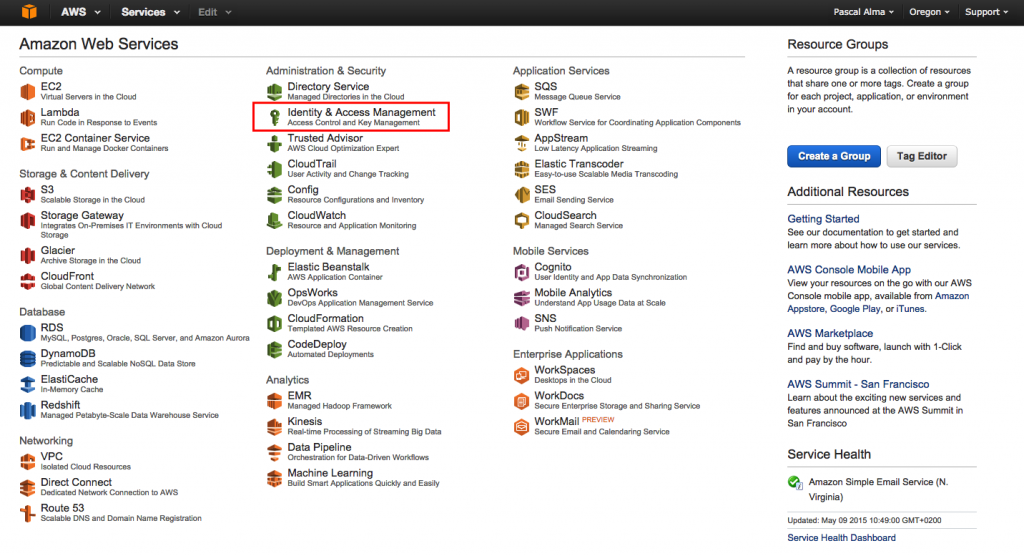This screenshot has width=1024, height=556.
Task: Open the Direct Connect link
Action: (x=76, y=482)
